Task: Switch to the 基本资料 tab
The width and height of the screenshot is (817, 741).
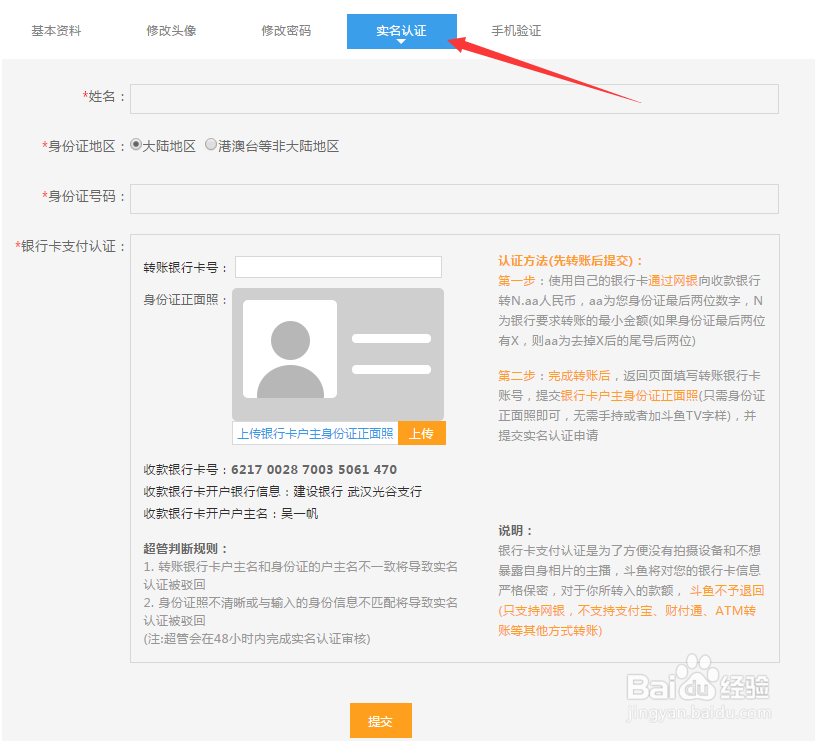Action: click(55, 30)
